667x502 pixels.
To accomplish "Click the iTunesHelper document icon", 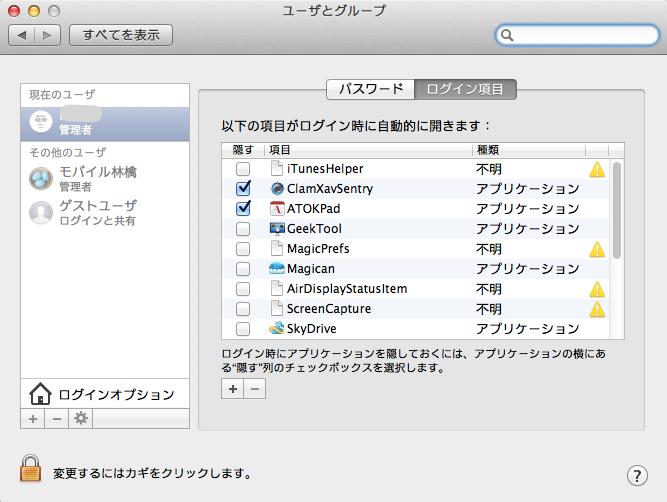I will pyautogui.click(x=277, y=168).
